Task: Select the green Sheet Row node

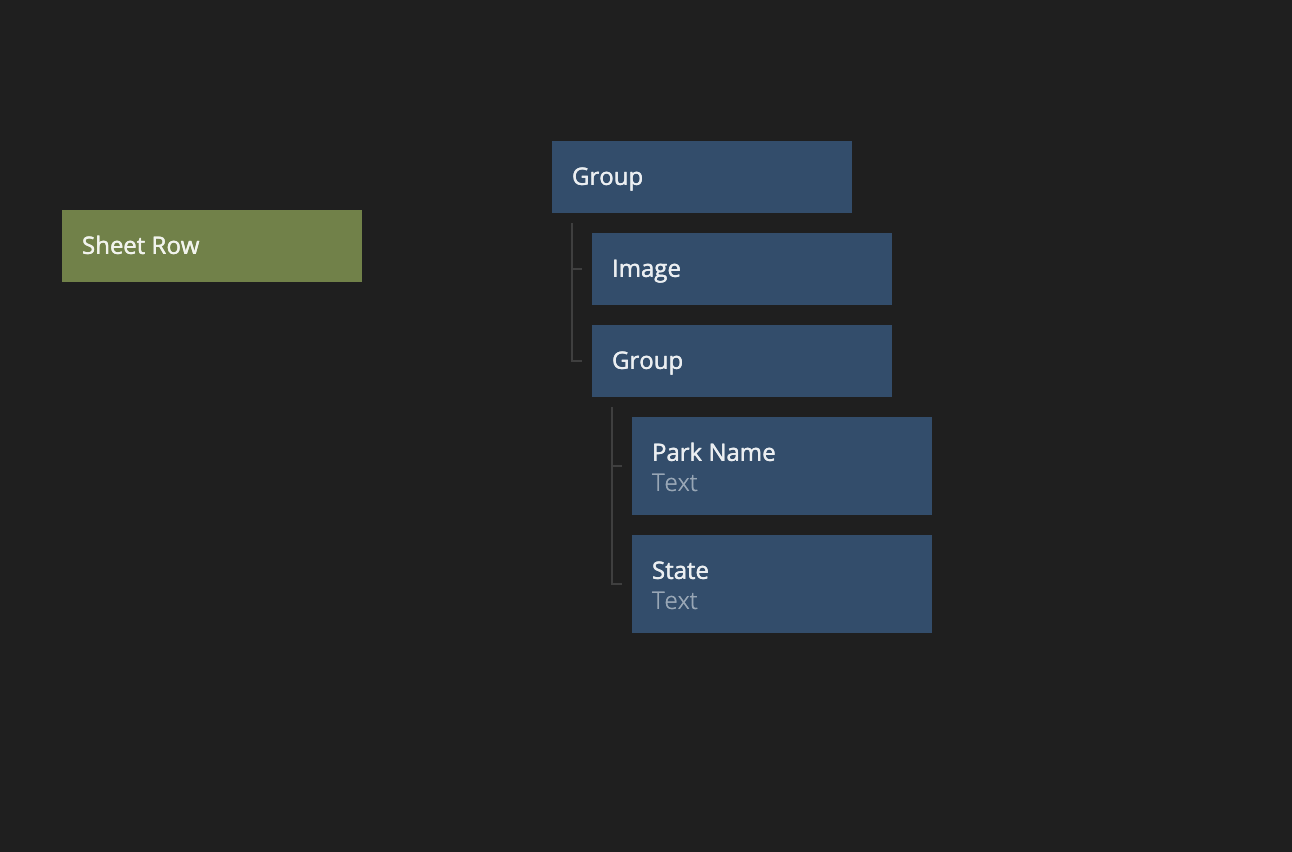Action: tap(211, 246)
